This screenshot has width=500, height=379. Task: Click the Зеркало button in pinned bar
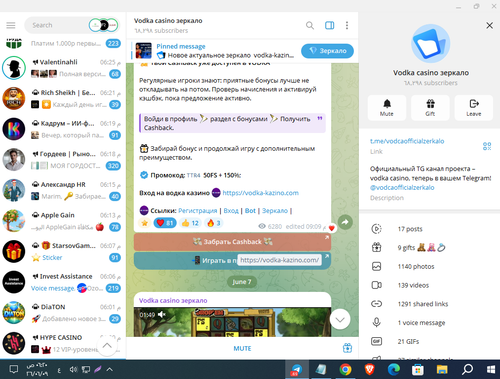[x=327, y=51]
